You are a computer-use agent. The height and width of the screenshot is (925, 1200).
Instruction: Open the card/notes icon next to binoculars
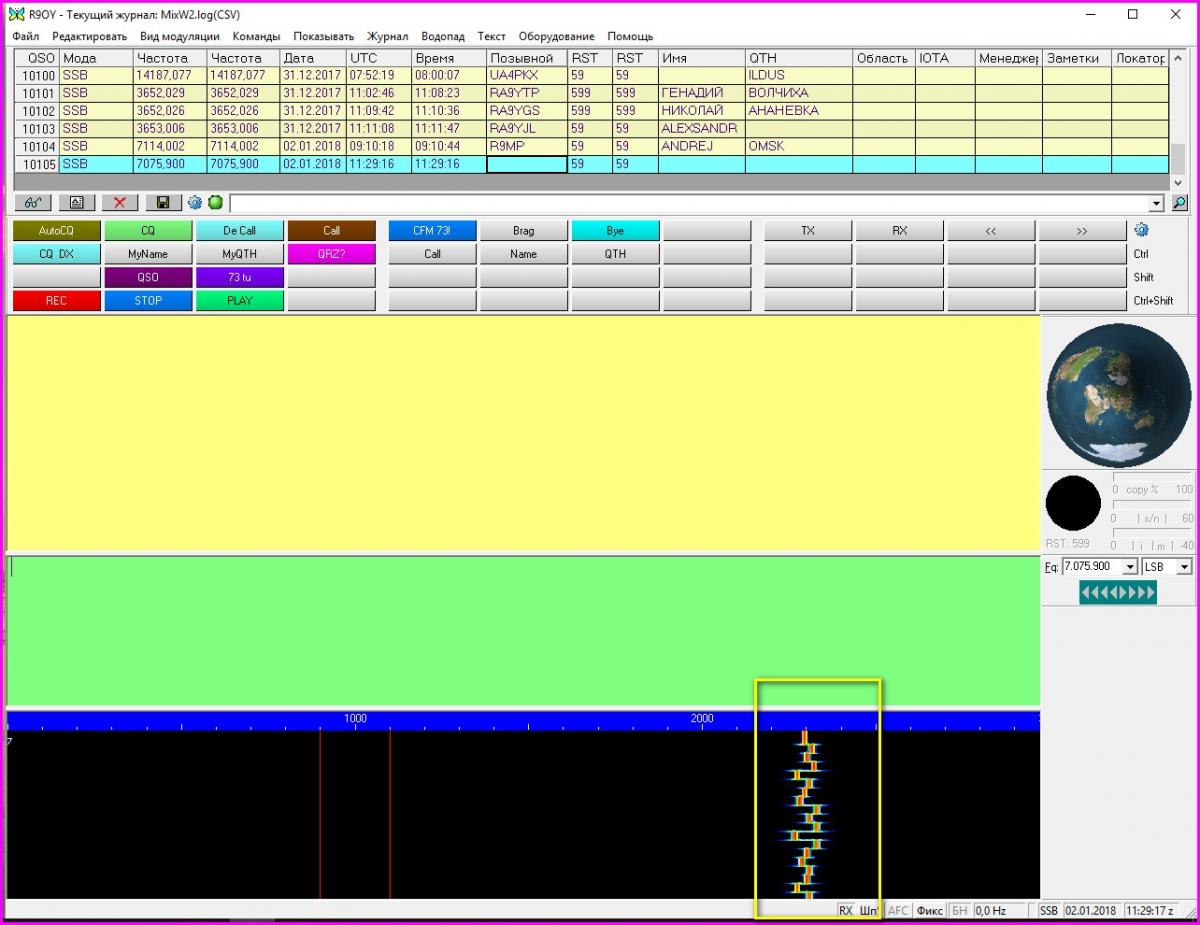click(x=76, y=202)
